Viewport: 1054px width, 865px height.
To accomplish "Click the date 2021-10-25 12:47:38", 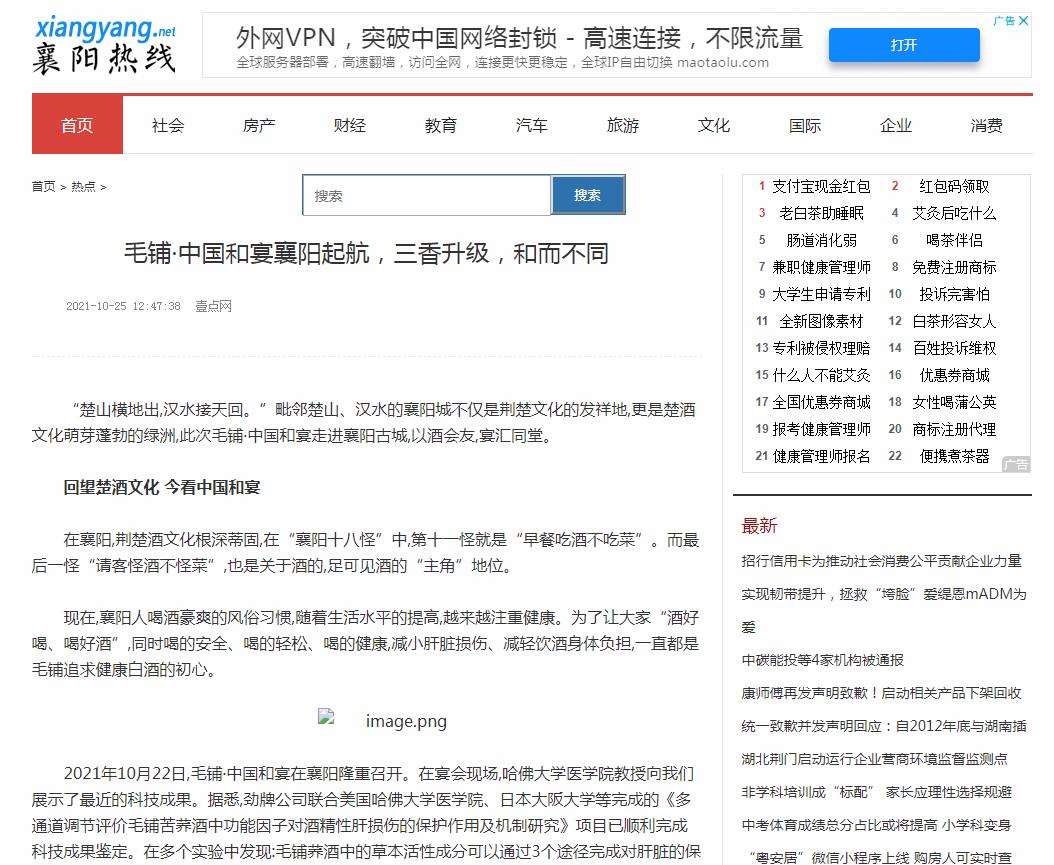I will click(x=123, y=306).
